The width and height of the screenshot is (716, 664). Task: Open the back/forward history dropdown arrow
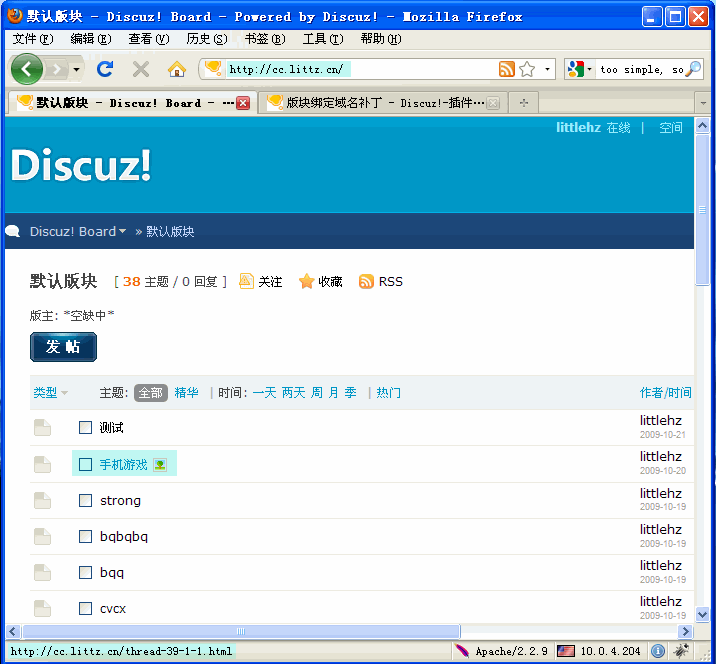76,69
